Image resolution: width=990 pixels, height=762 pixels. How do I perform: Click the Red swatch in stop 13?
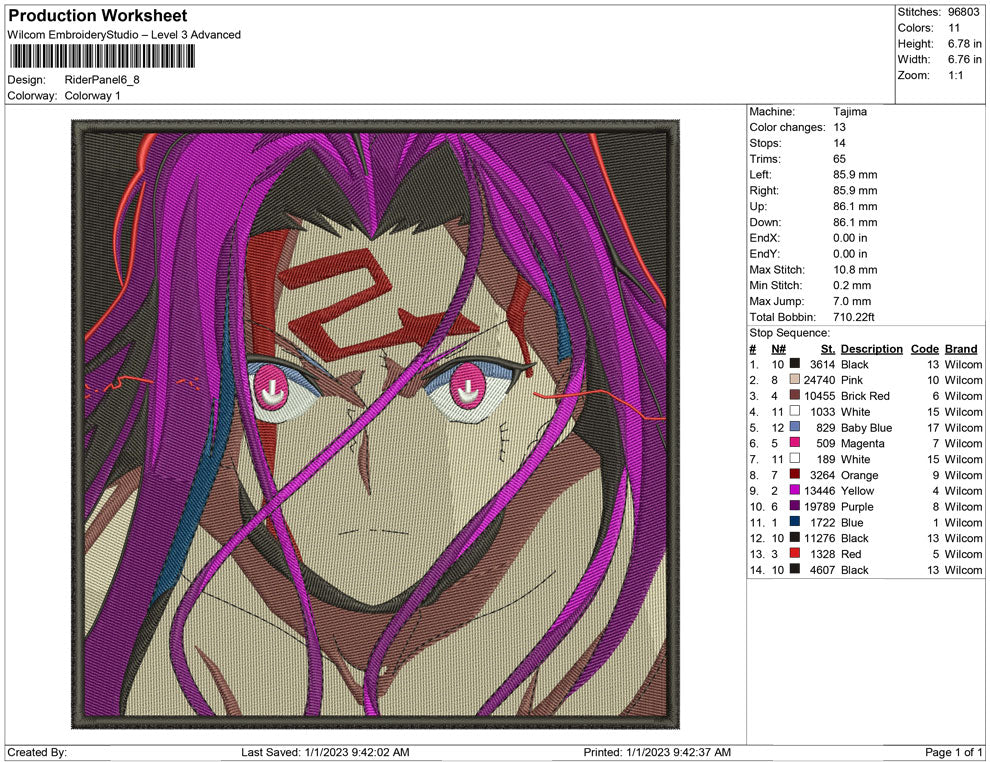[x=795, y=553]
